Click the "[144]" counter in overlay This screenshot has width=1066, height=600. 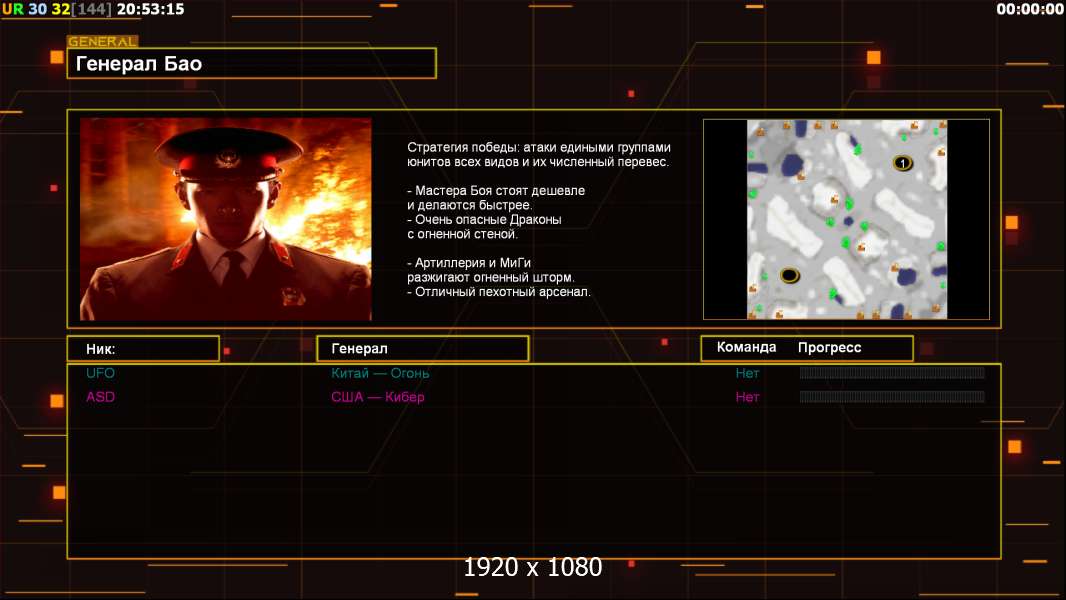[93, 10]
